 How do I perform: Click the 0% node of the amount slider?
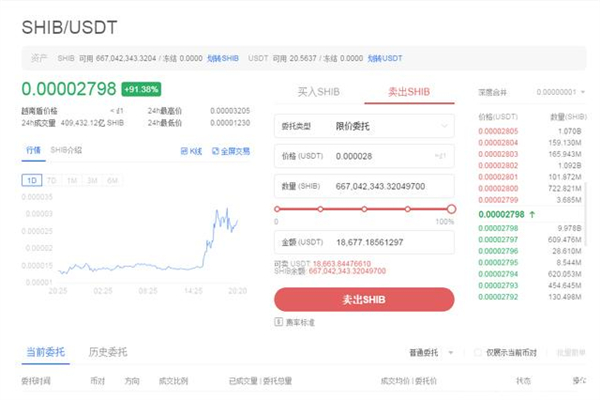point(277,209)
